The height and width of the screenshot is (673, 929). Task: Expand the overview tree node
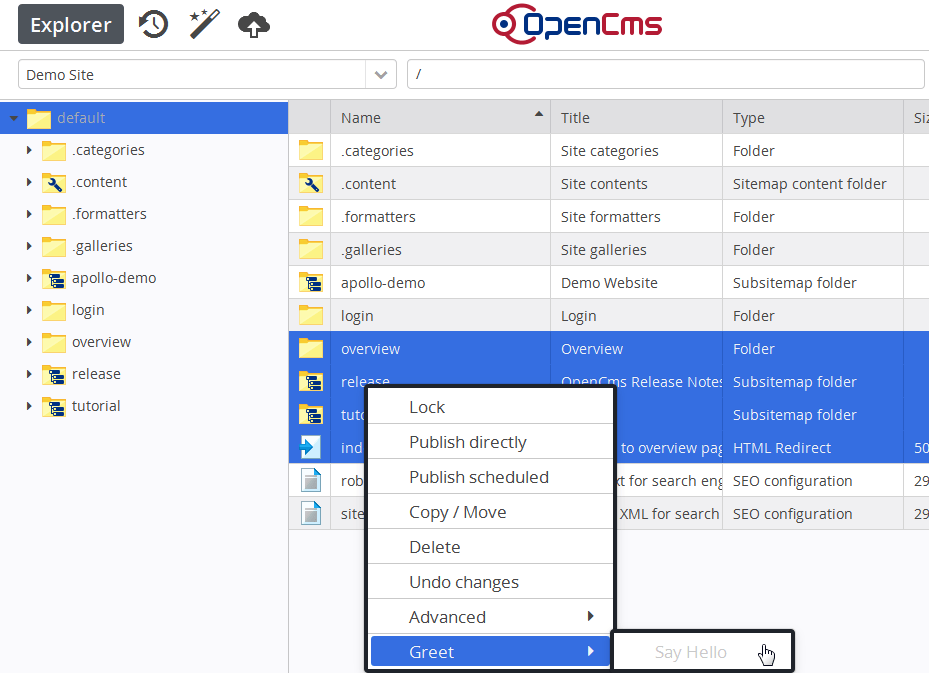tap(28, 342)
